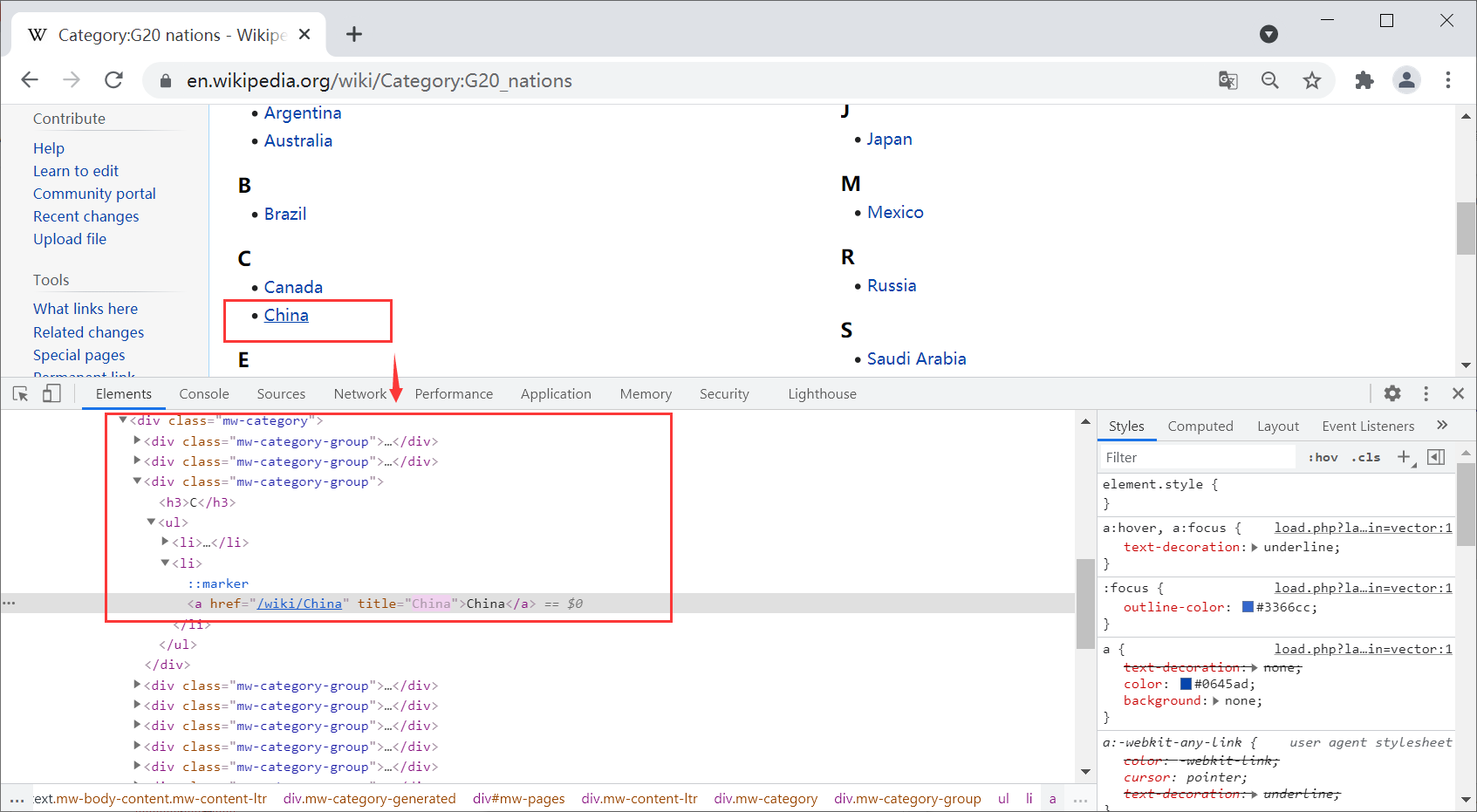Open the Chrome three-dot menu
1477x812 pixels.
(x=1448, y=80)
